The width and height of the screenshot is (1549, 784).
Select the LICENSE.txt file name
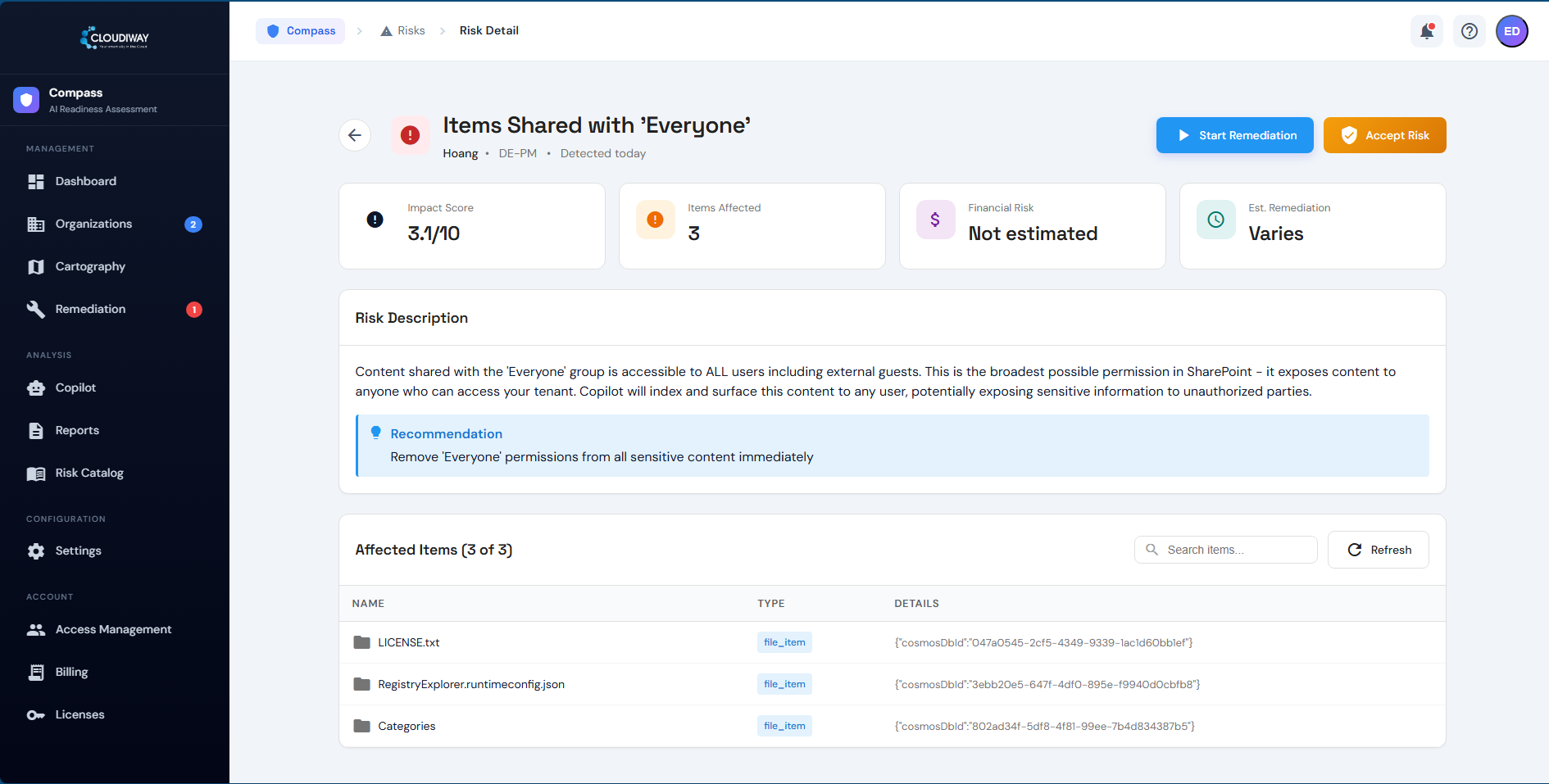coord(409,642)
